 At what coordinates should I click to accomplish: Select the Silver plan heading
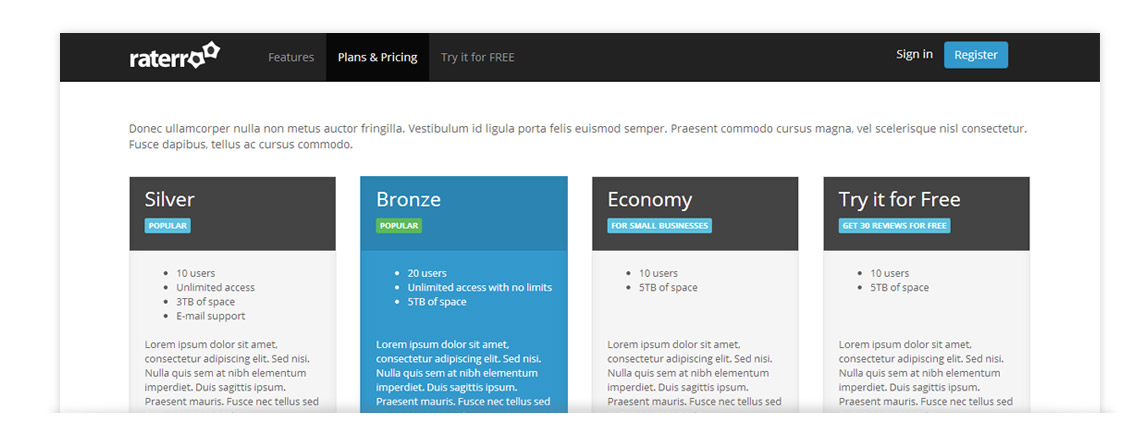(x=169, y=199)
